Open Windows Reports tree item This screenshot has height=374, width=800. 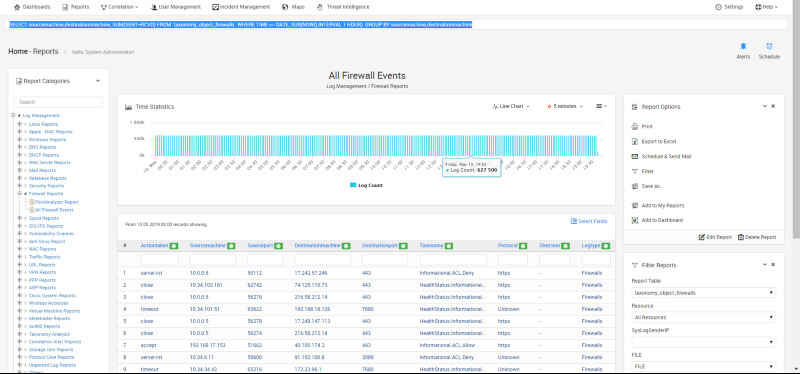(x=47, y=139)
